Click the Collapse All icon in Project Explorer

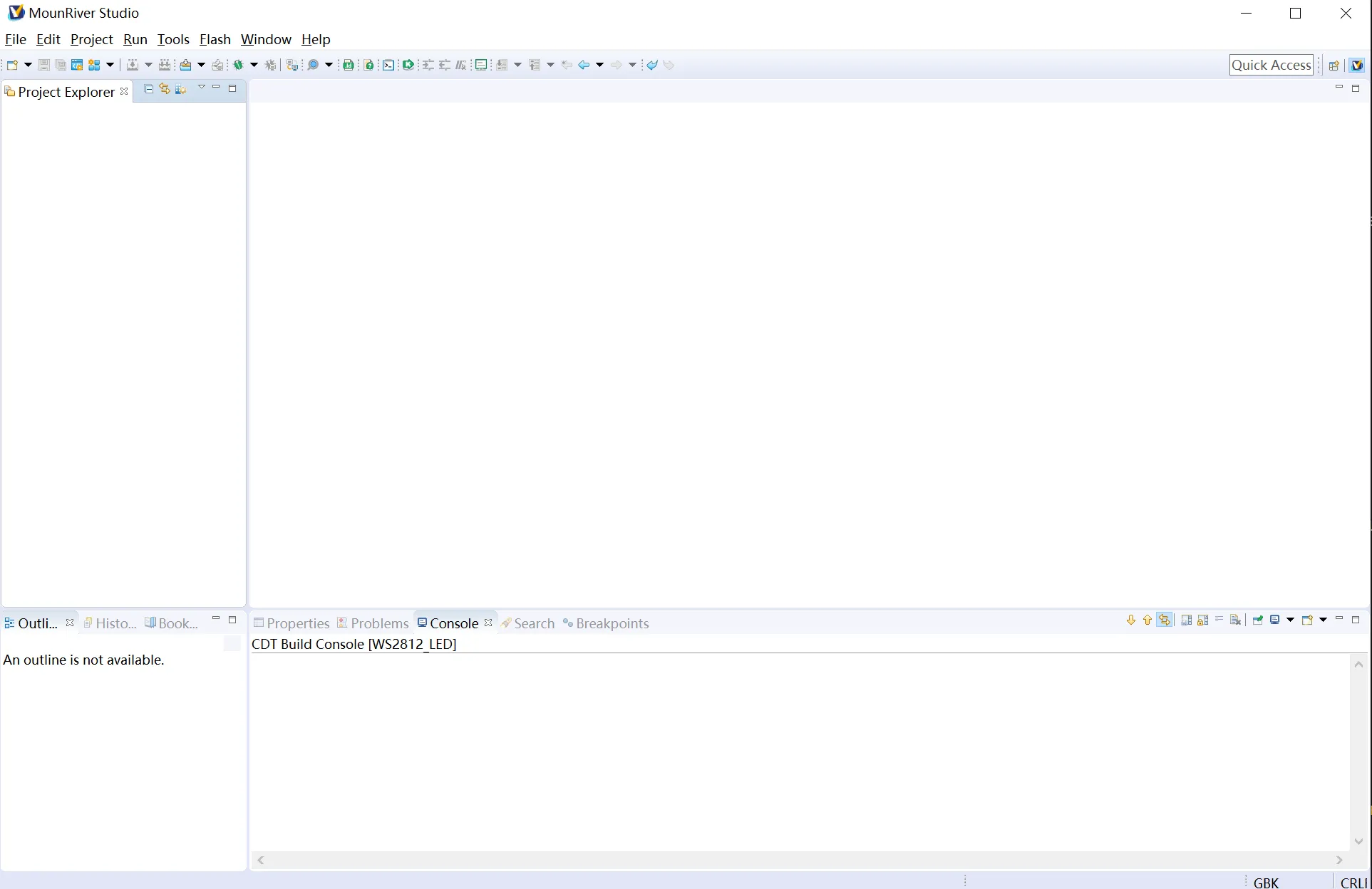point(148,89)
